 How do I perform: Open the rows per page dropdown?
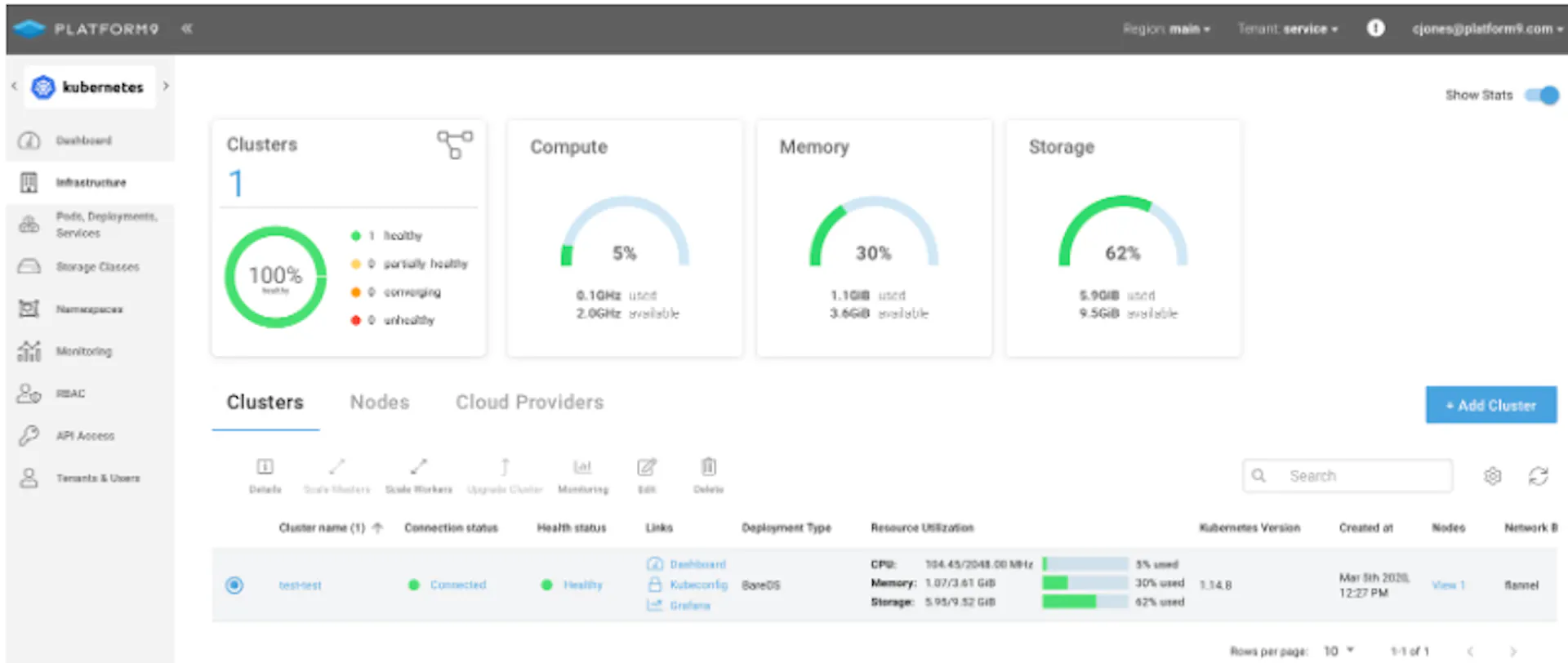[x=1339, y=651]
